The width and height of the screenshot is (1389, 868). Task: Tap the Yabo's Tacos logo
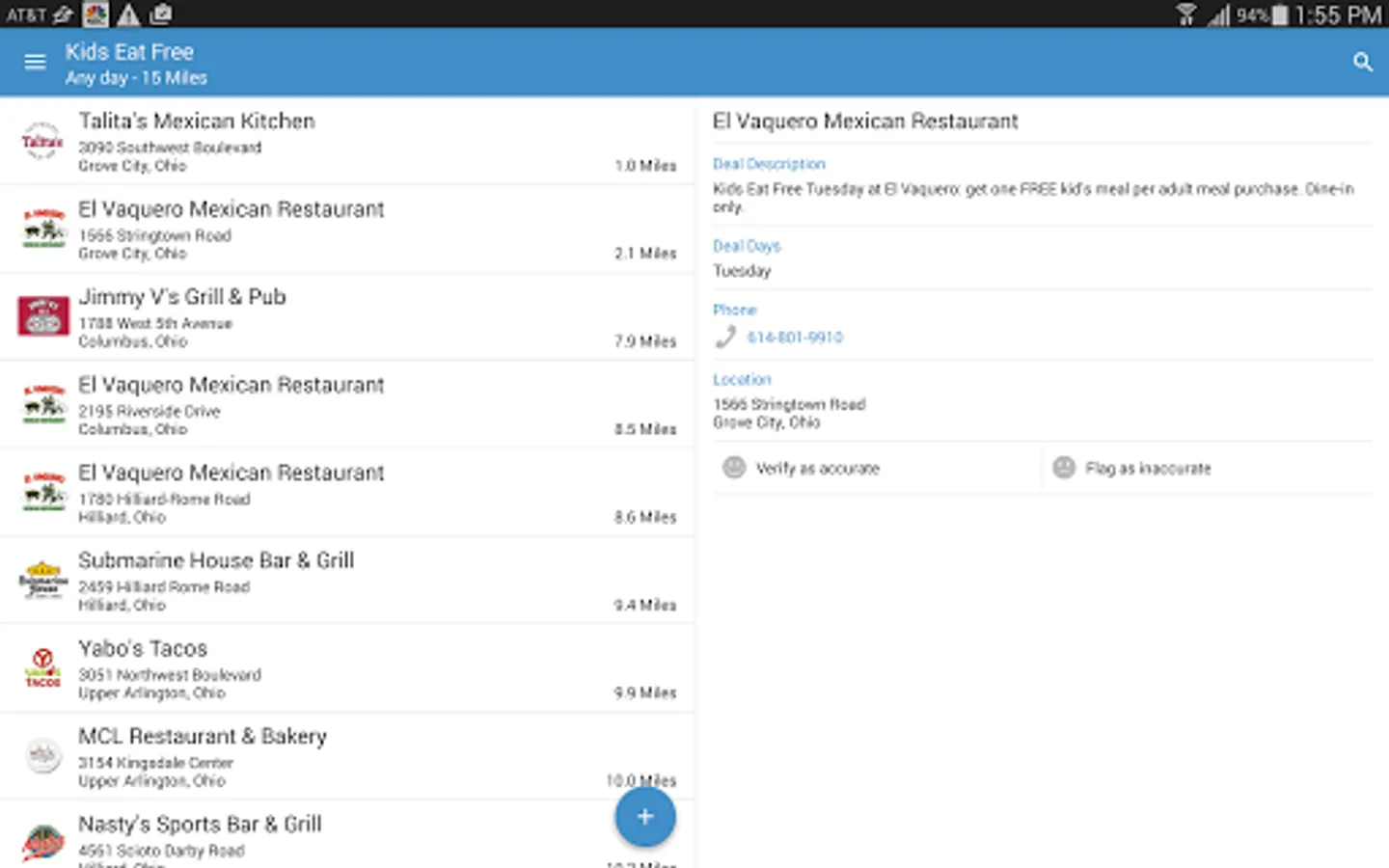[x=42, y=667]
